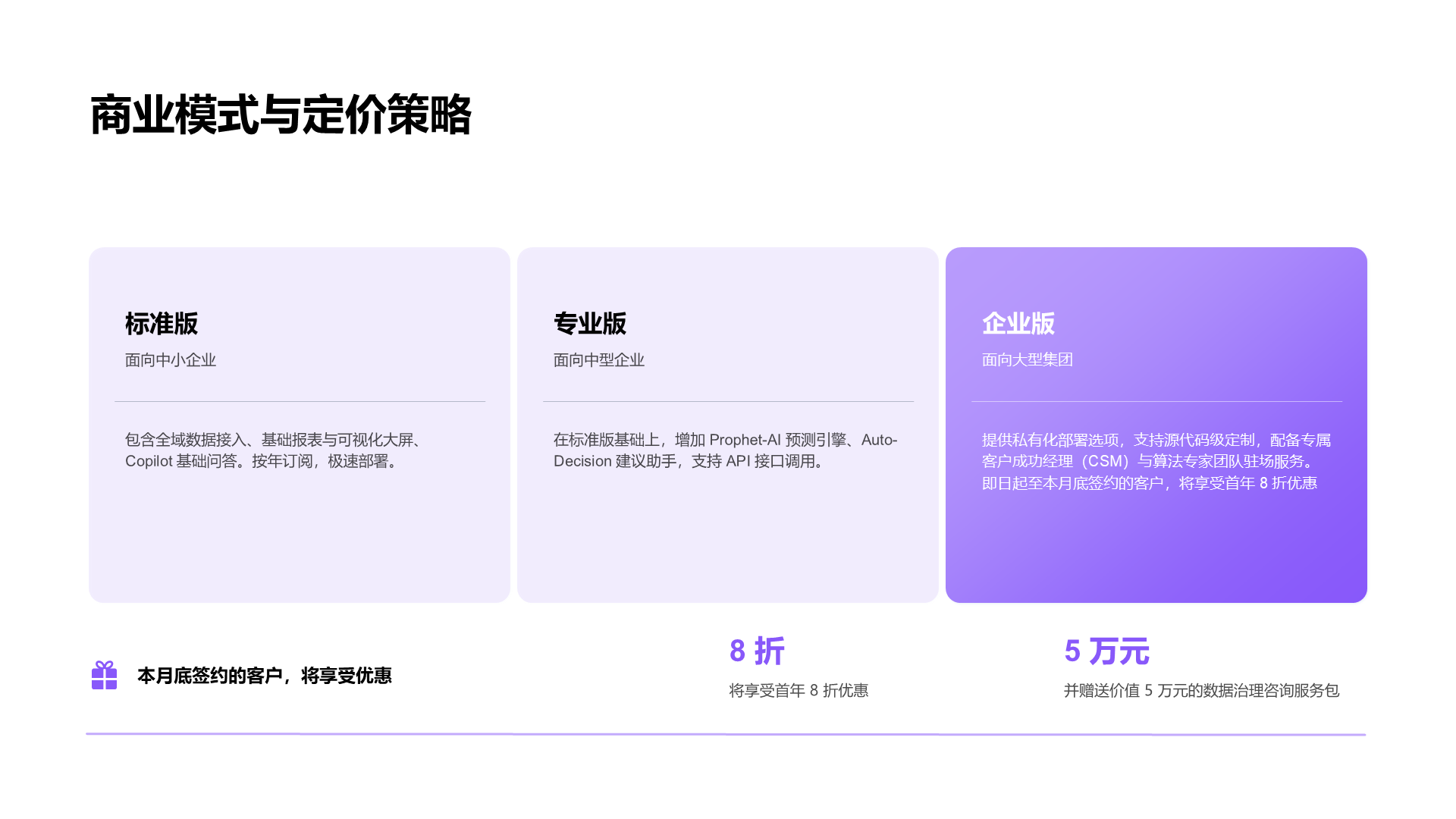
Task: Click the 面向中小企业 subtitle
Action: coord(171,361)
